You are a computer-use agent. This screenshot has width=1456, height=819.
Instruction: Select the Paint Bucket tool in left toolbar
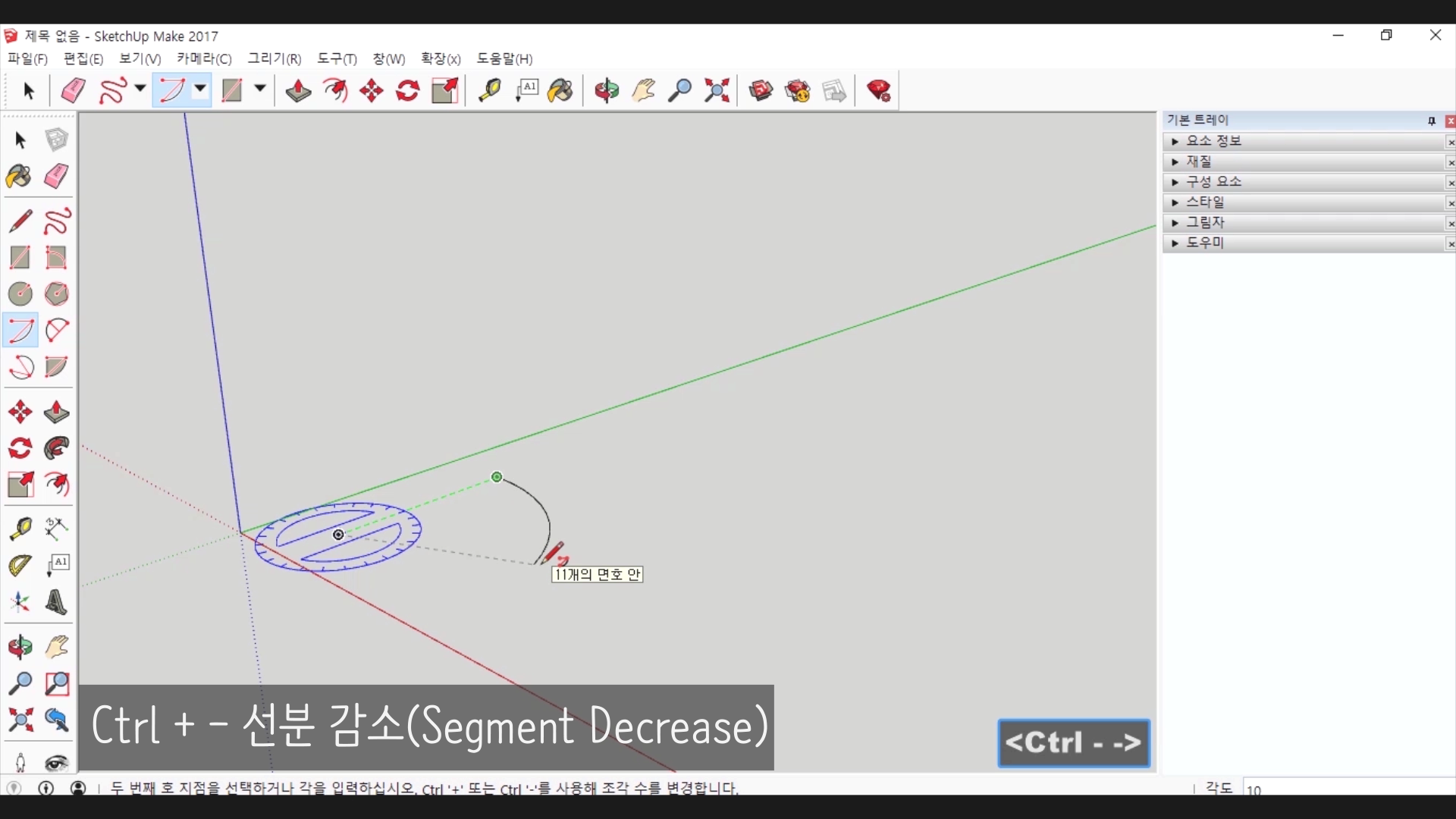19,177
